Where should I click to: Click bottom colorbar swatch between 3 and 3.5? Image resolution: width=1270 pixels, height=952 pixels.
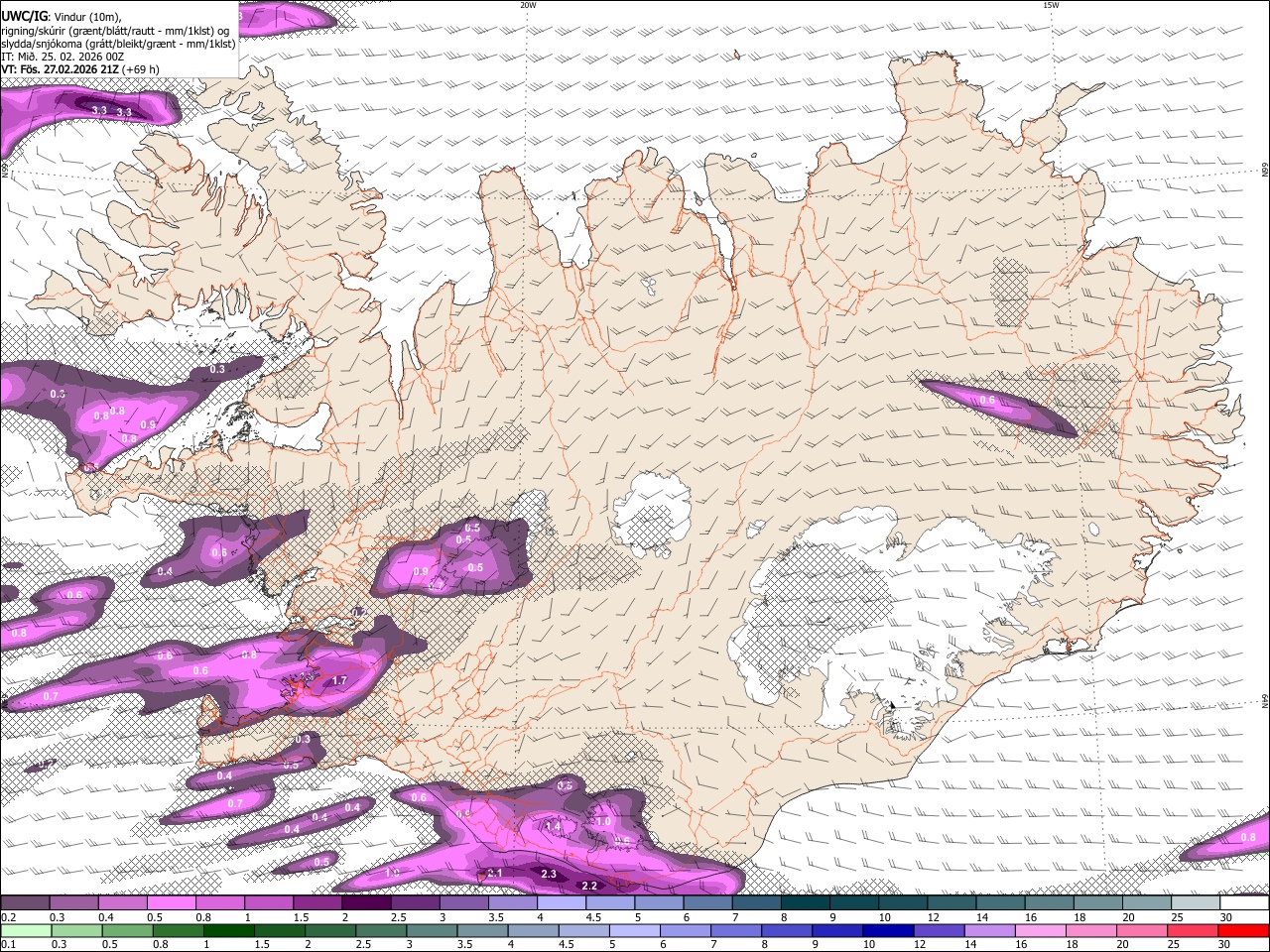[x=433, y=930]
